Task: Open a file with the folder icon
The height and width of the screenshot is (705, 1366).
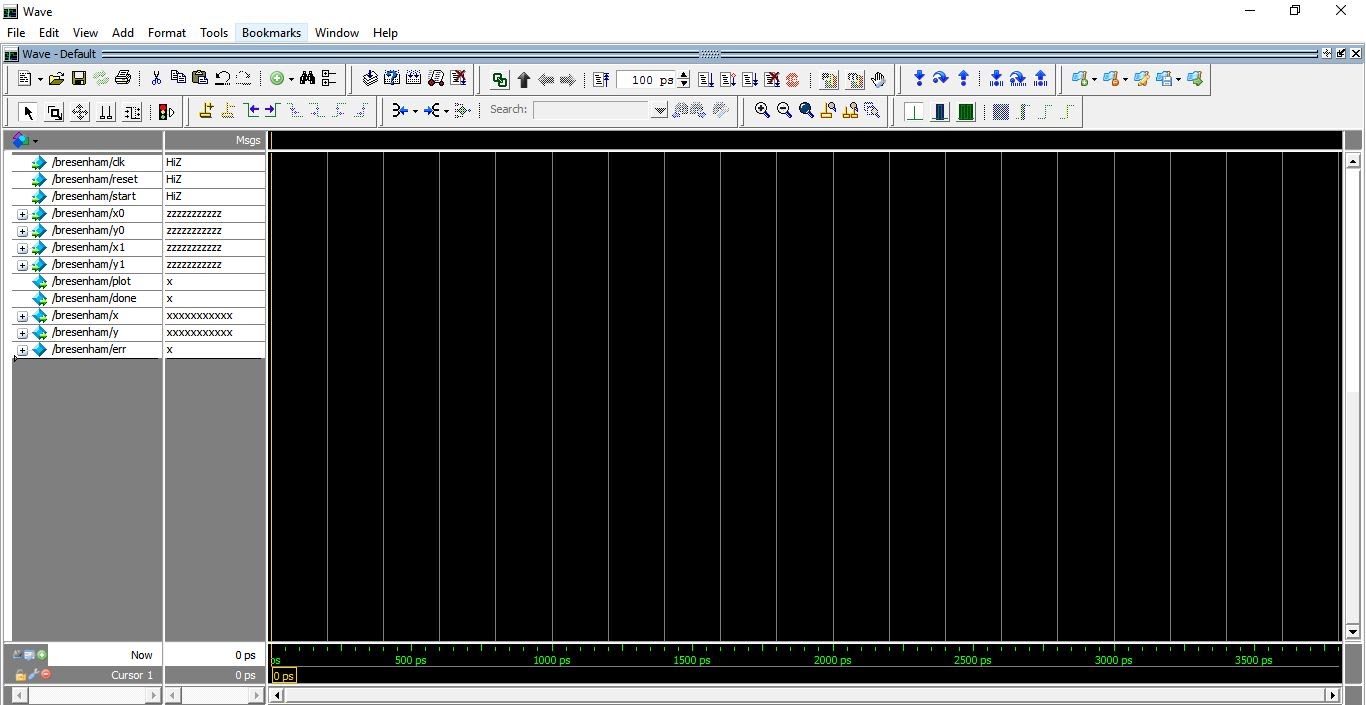Action: (56, 79)
